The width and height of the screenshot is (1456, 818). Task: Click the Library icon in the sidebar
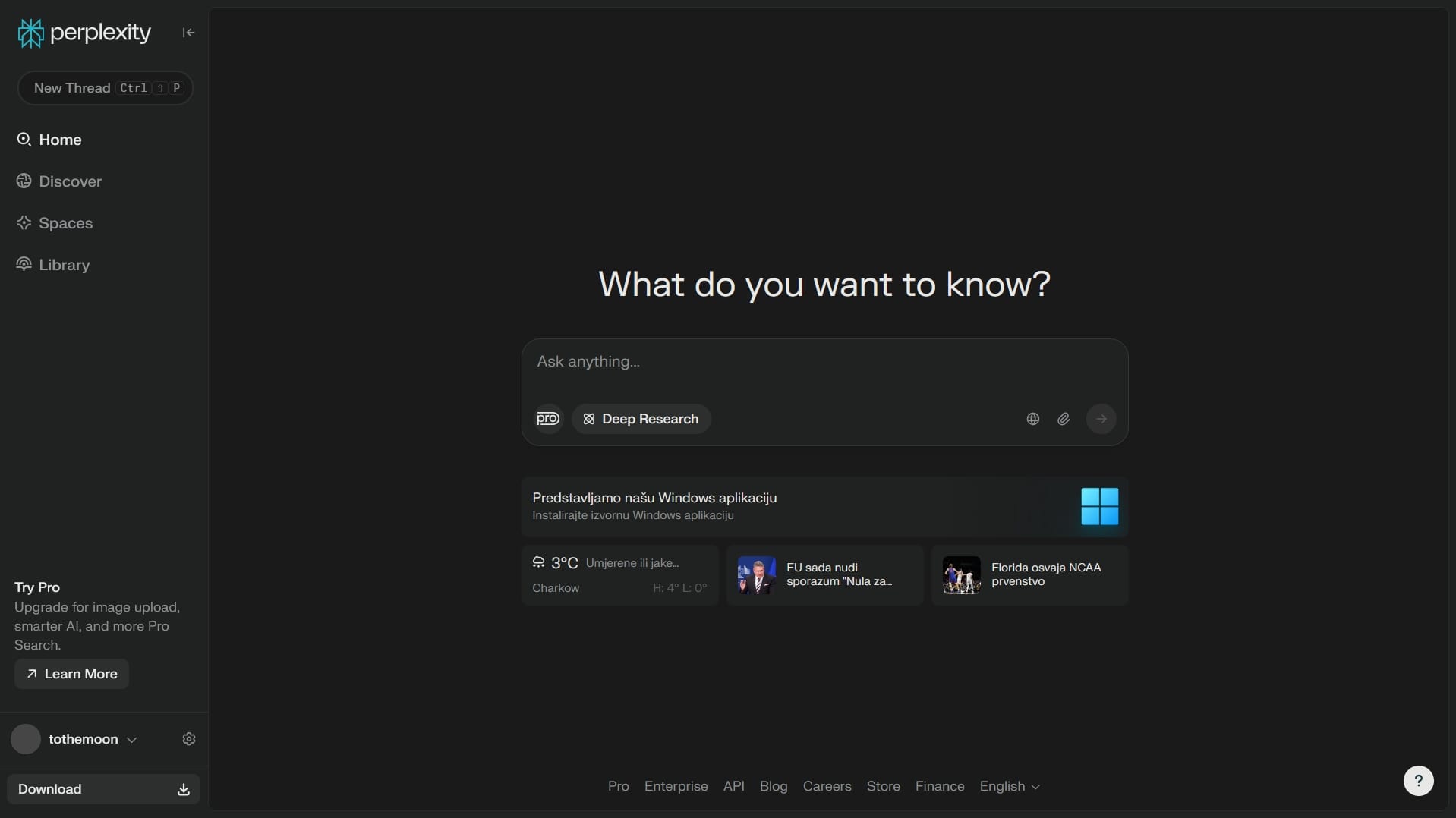[24, 264]
